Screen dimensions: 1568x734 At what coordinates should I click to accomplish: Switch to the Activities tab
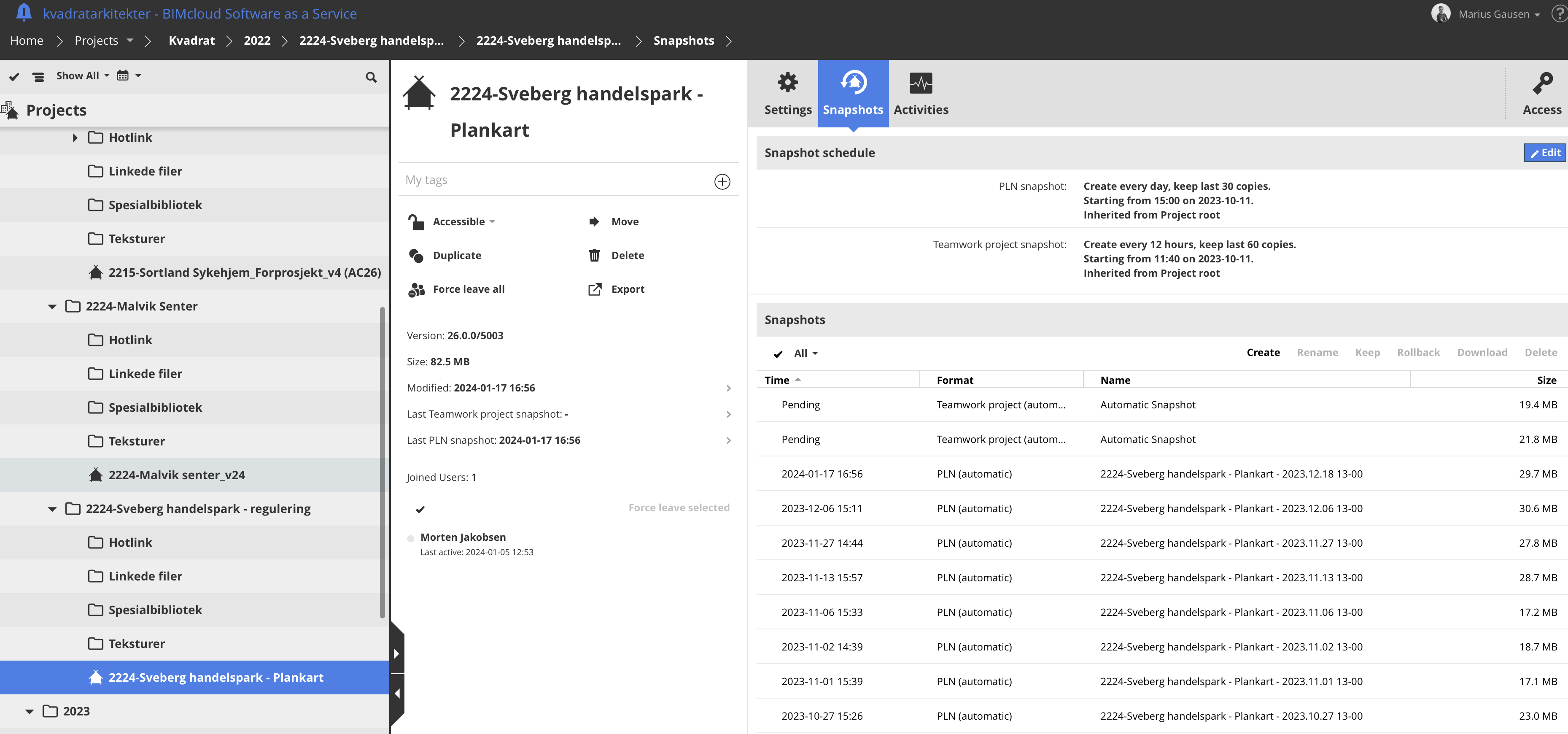click(x=920, y=93)
